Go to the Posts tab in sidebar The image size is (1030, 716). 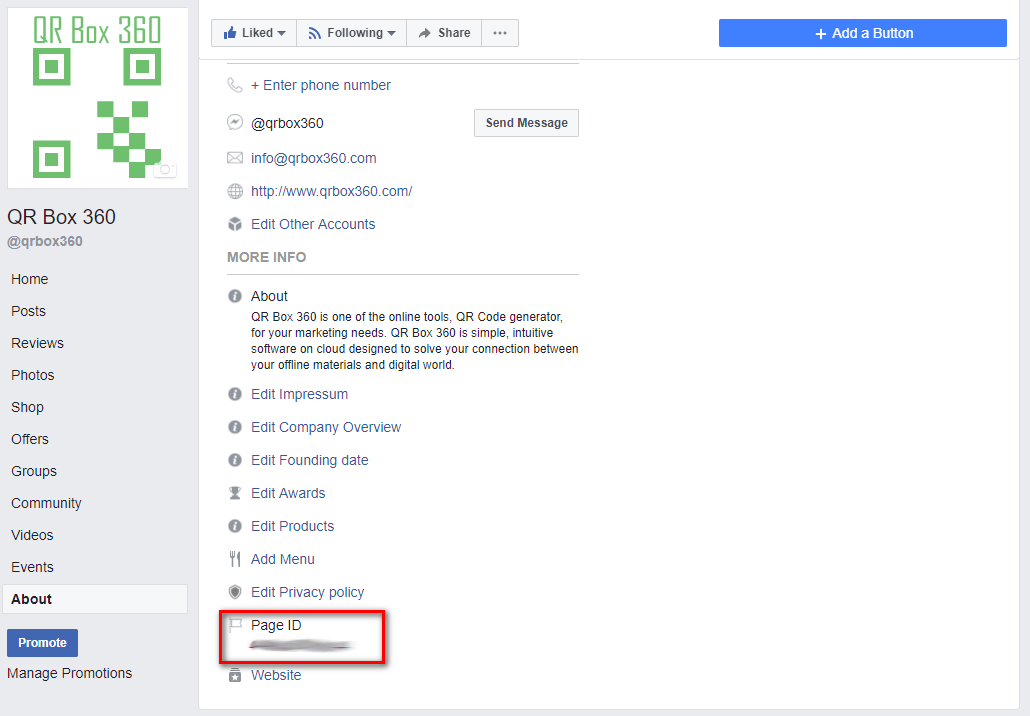point(28,311)
